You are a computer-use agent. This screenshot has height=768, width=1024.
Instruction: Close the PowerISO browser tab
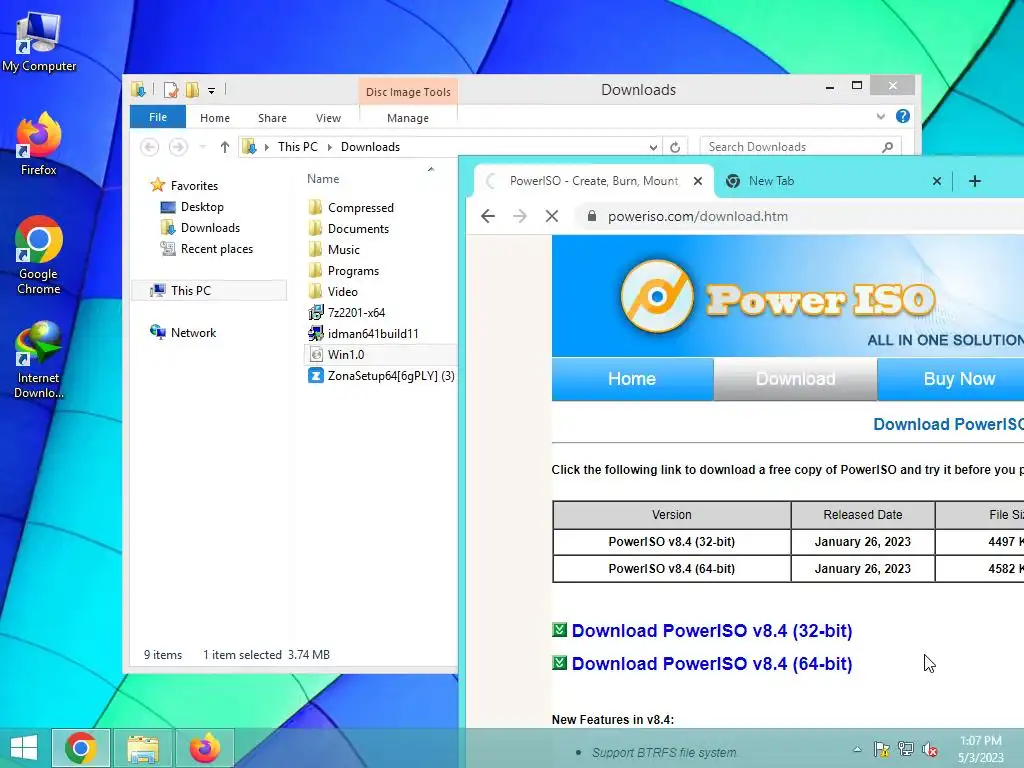tap(697, 181)
